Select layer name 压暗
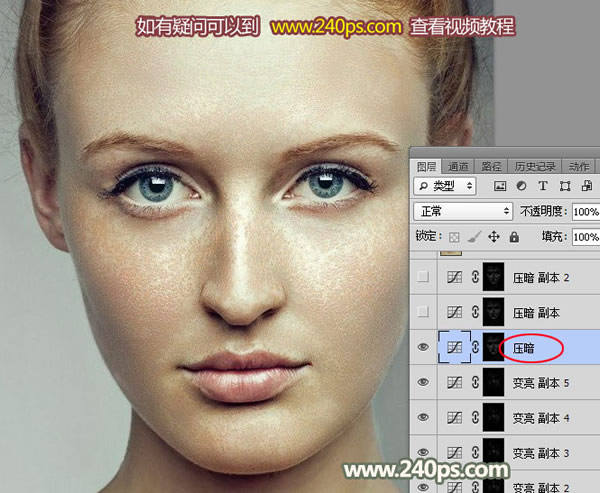The width and height of the screenshot is (600, 493). click(523, 348)
